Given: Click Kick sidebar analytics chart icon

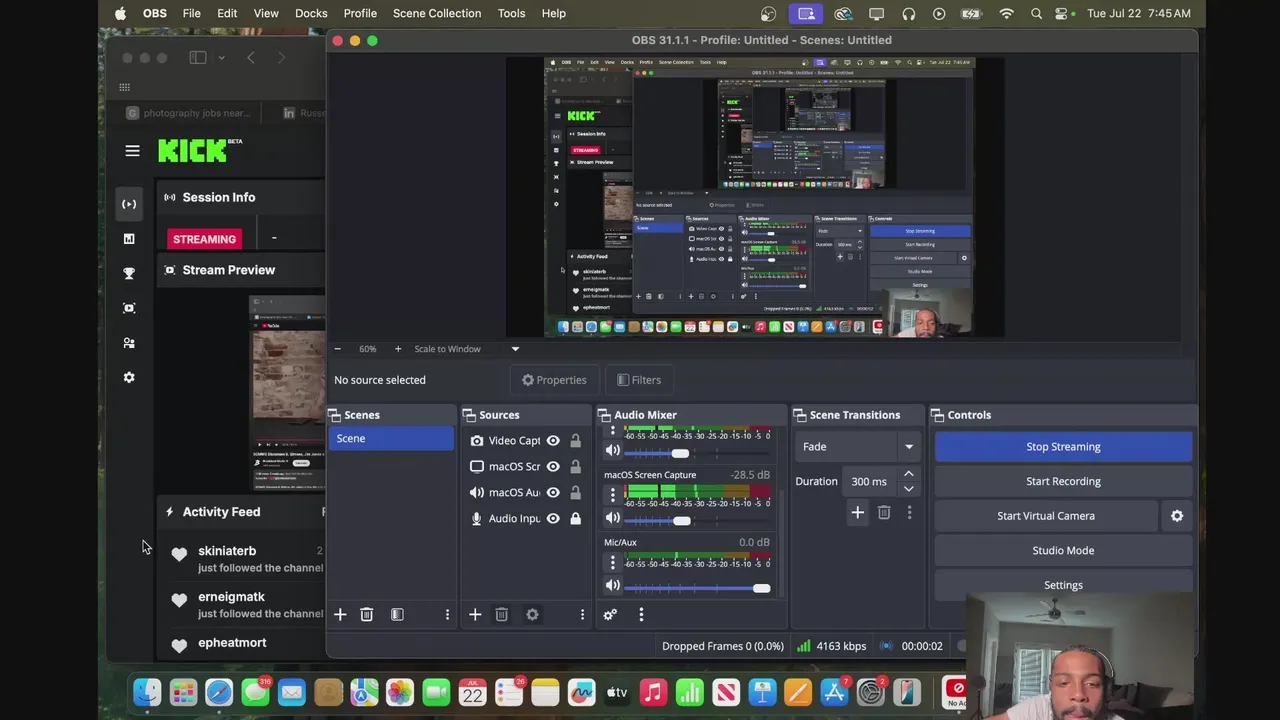Looking at the screenshot, I should pyautogui.click(x=129, y=239).
